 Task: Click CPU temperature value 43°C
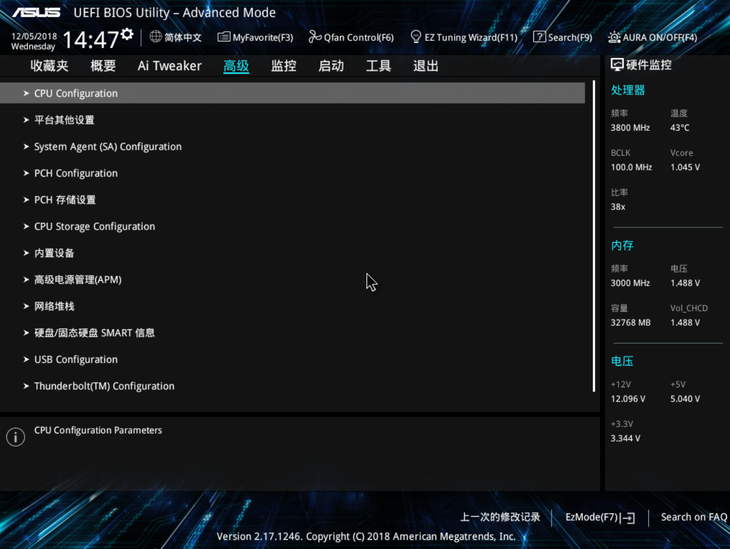pyautogui.click(x=680, y=128)
